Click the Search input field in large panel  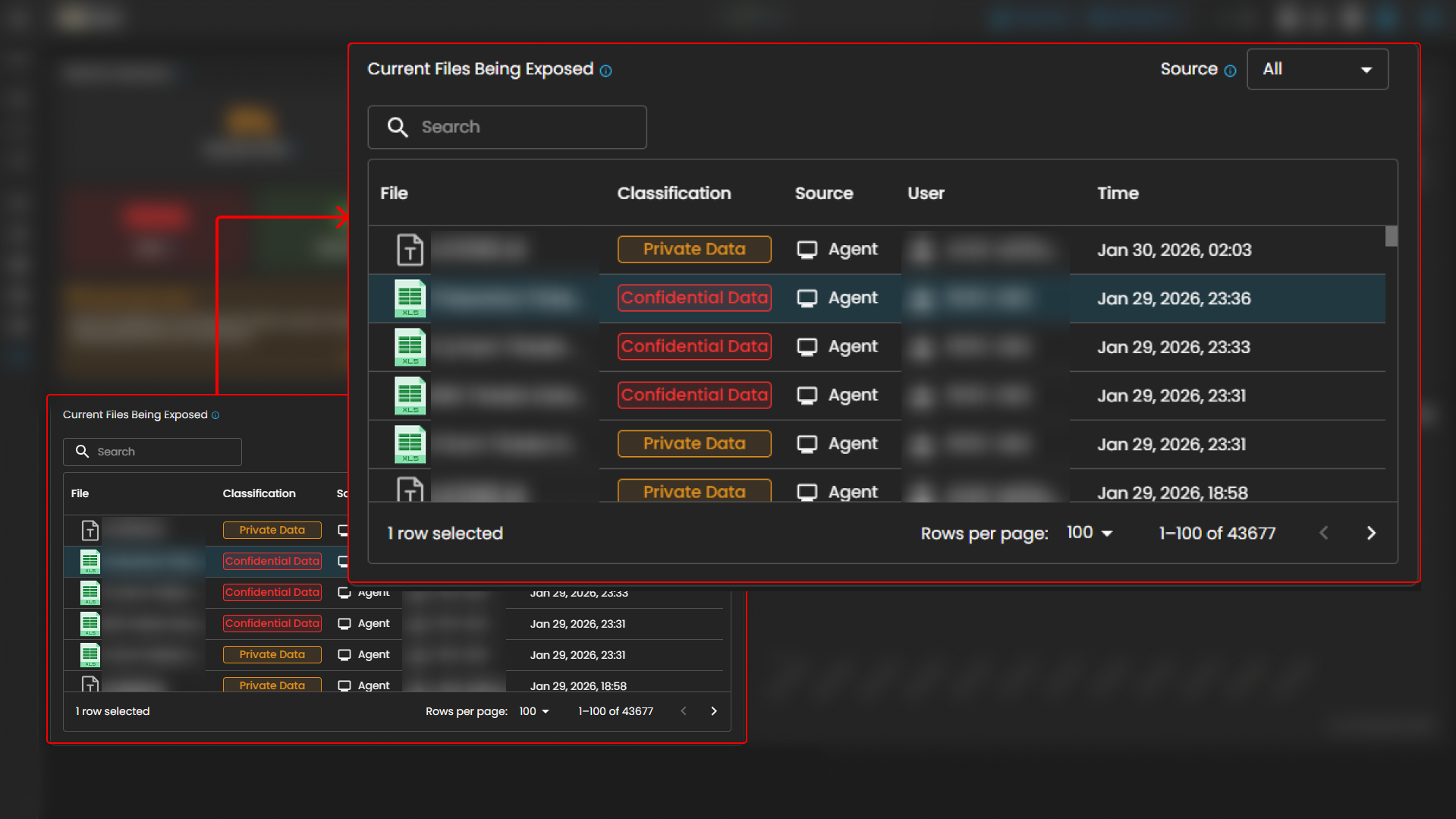[x=524, y=127]
